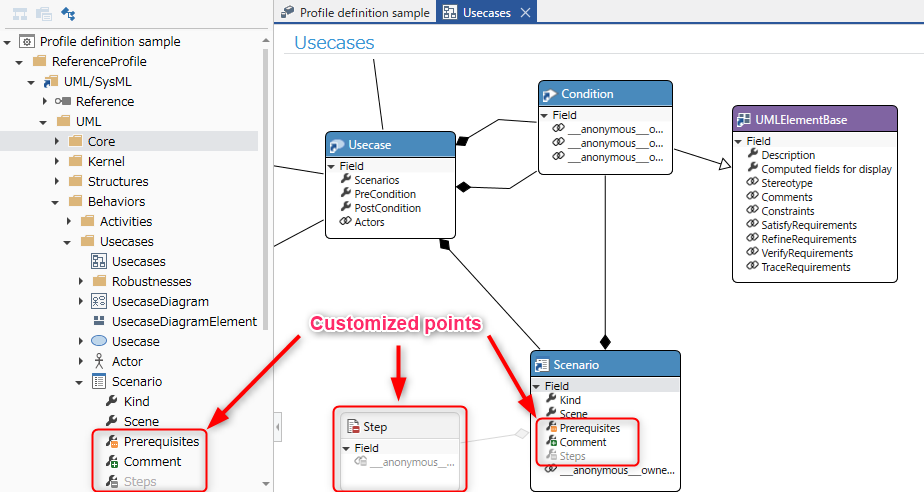This screenshot has width=924, height=492.
Task: Click the link icon beside Actors field
Action: click(x=345, y=222)
